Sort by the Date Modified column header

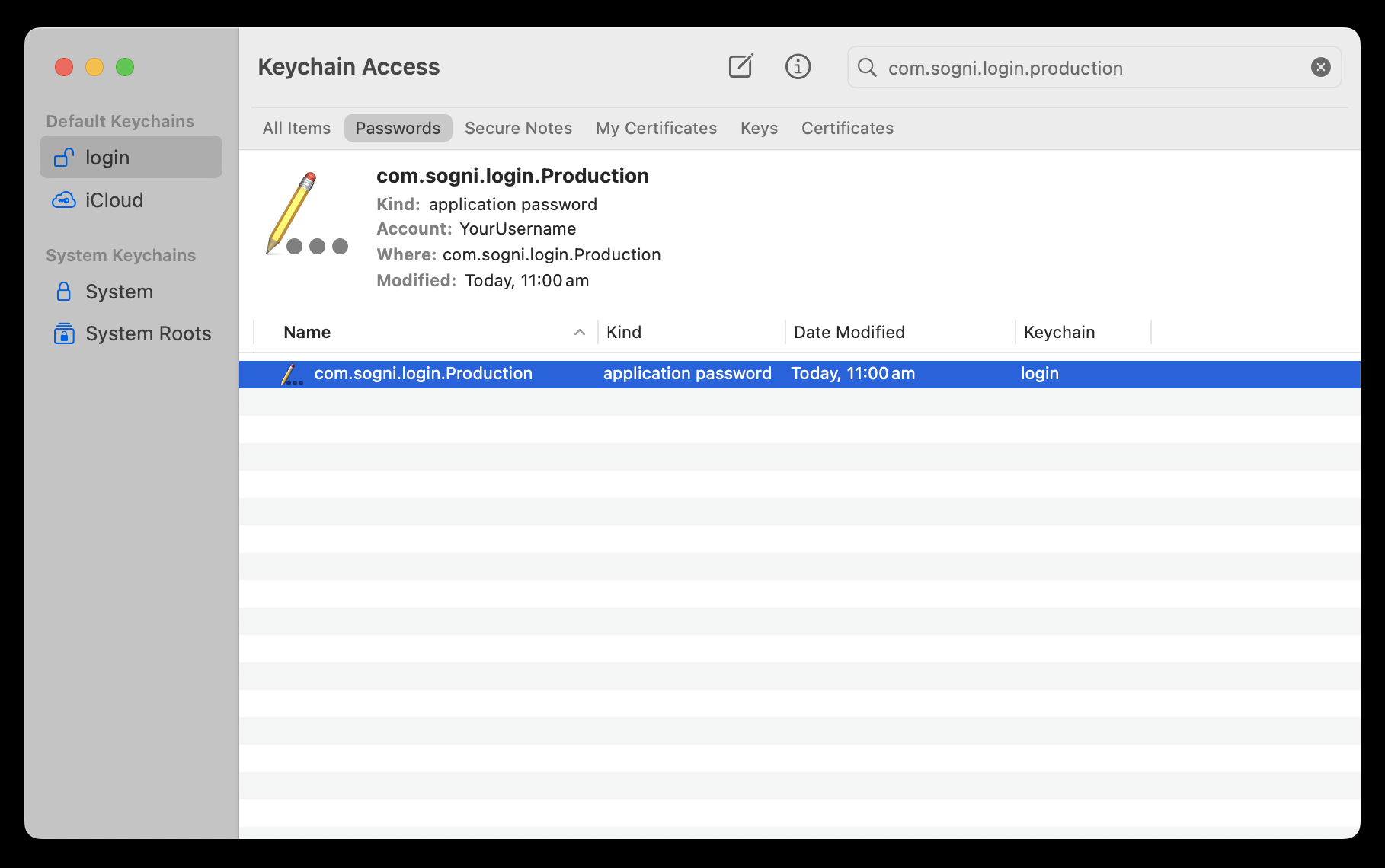[x=849, y=333]
